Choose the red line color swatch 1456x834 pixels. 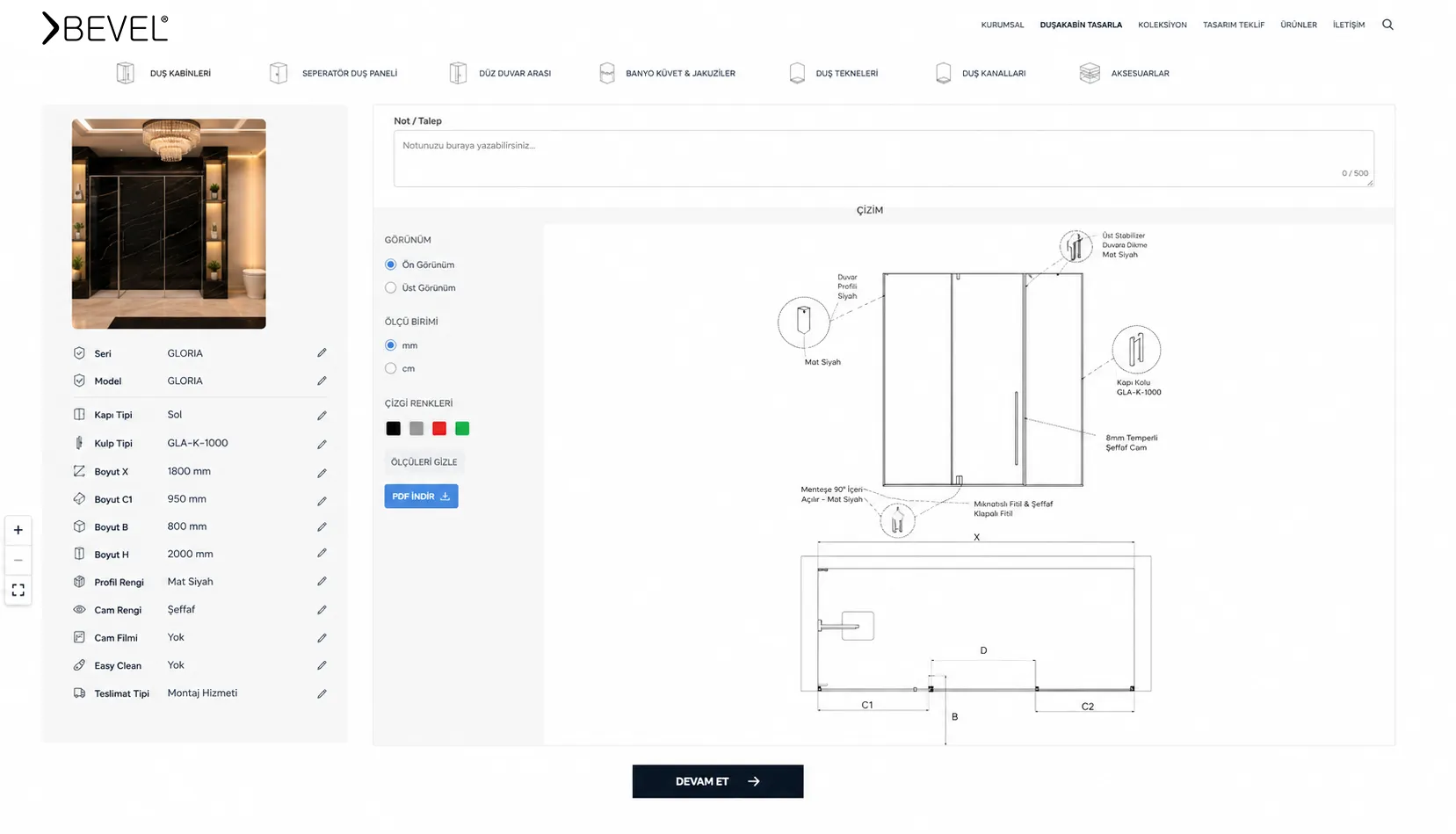click(x=439, y=429)
